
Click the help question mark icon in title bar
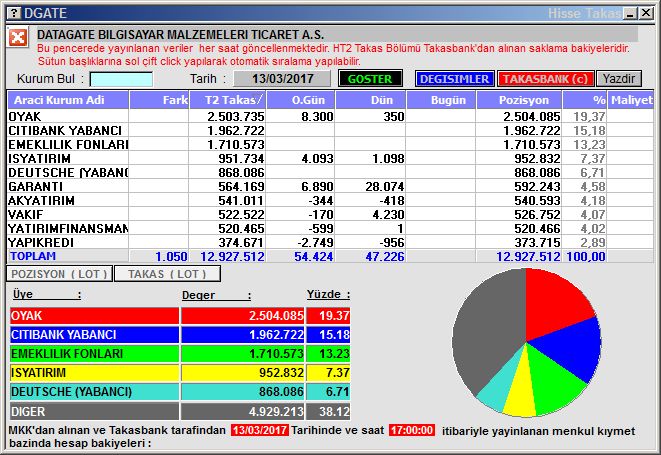pyautogui.click(x=14, y=13)
